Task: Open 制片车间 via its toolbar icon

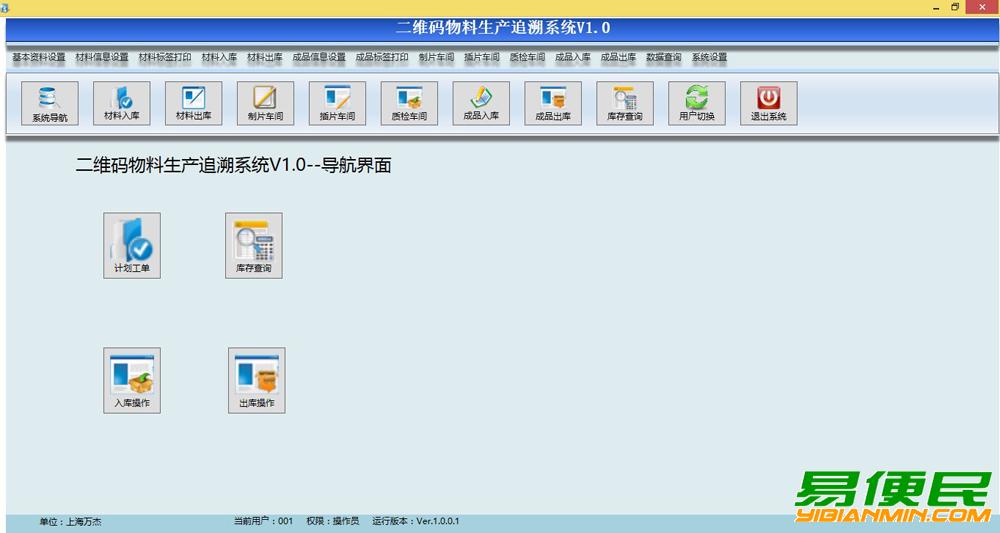Action: coord(265,103)
